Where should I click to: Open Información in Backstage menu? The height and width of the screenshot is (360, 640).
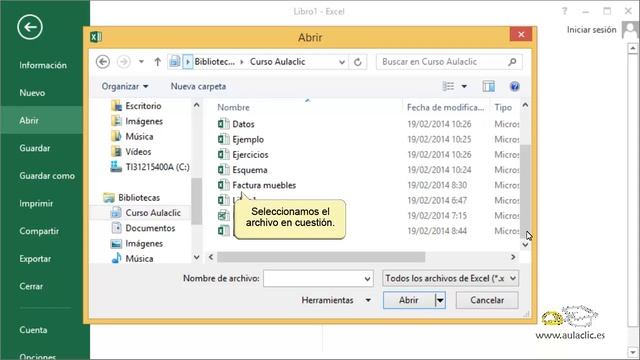coord(43,65)
